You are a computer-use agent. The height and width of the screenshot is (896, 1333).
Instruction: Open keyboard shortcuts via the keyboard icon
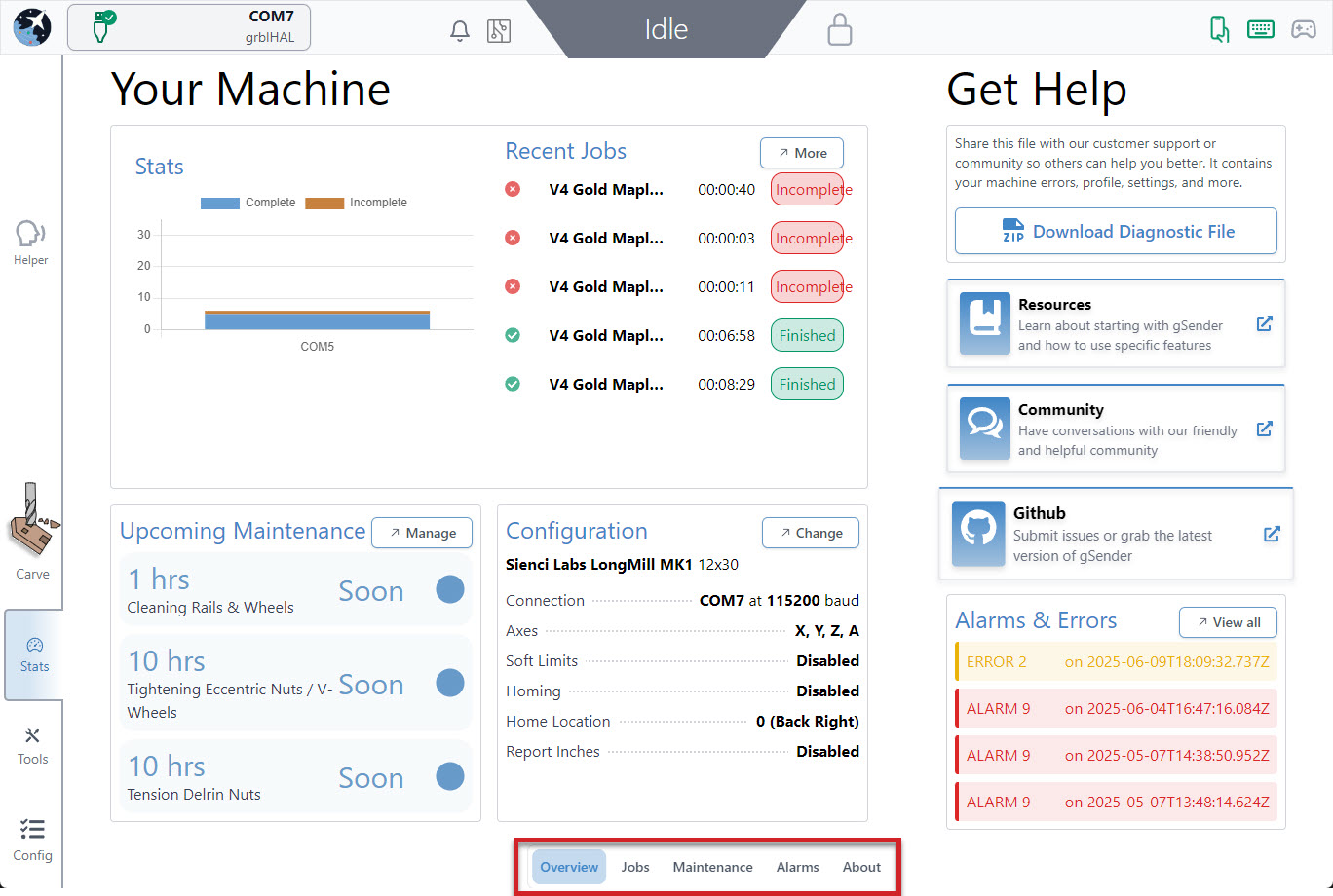coord(1261,29)
